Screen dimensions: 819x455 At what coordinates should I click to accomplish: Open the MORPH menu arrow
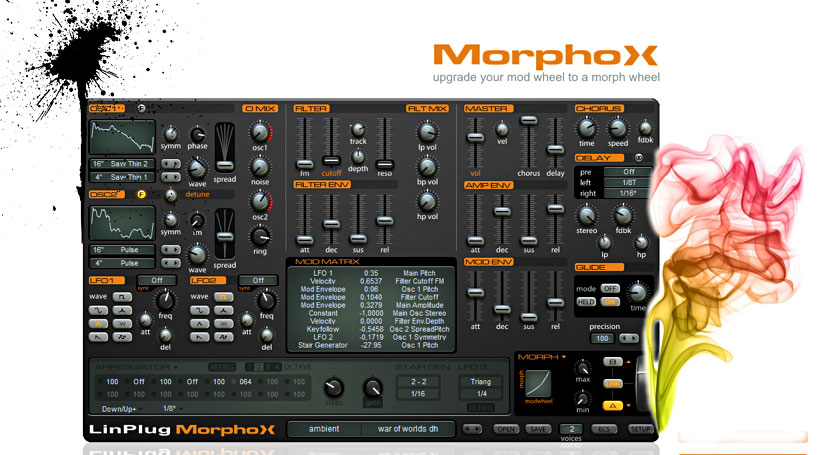[x=564, y=357]
